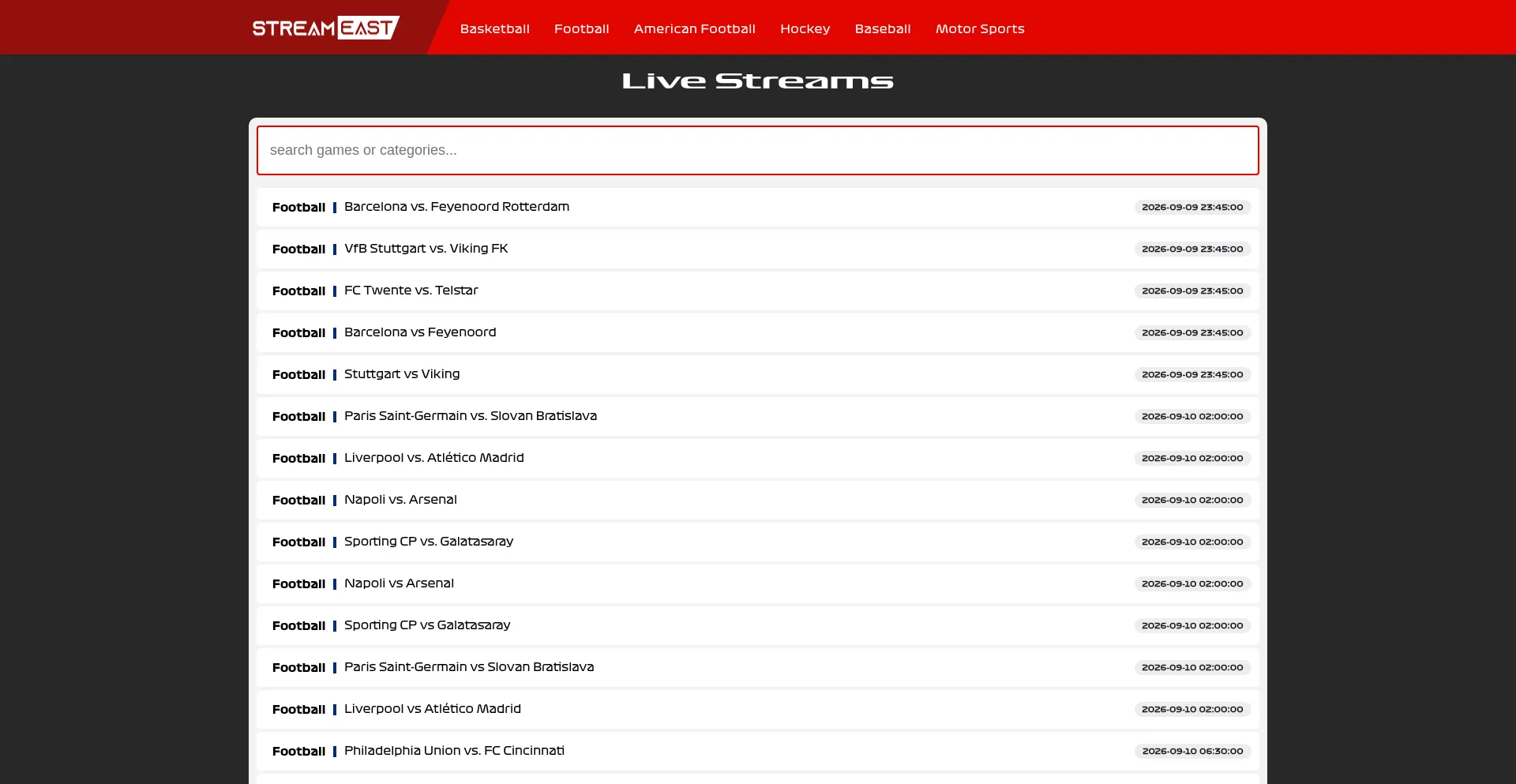Image resolution: width=1516 pixels, height=784 pixels.
Task: Click Football tag on Napoli vs. Arsenal row
Action: 298,501
